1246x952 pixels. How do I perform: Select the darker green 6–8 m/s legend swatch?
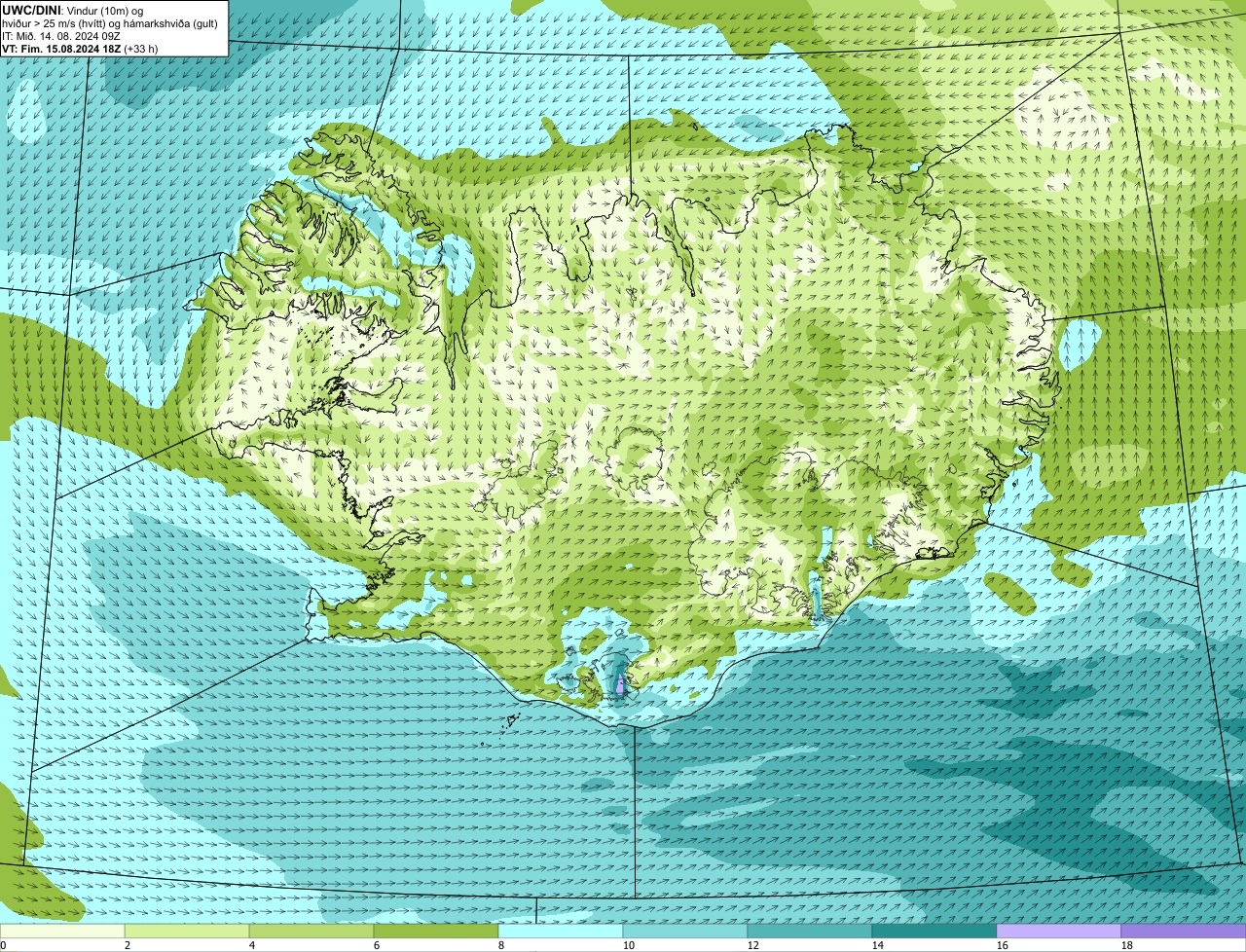[x=436, y=932]
